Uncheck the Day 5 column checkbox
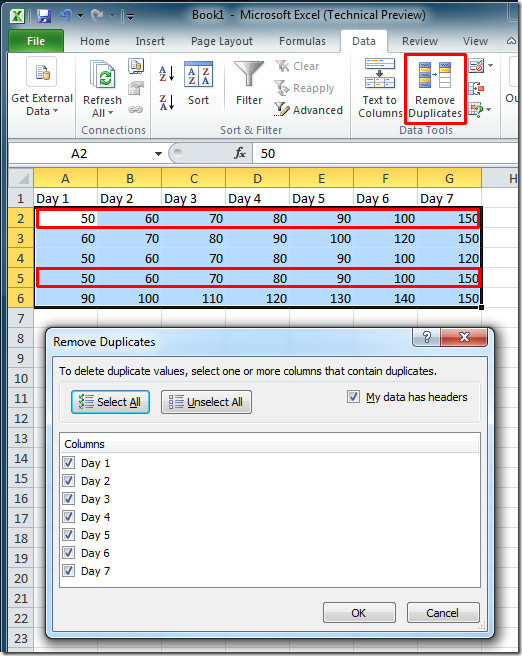Image resolution: width=522 pixels, height=656 pixels. [69, 535]
